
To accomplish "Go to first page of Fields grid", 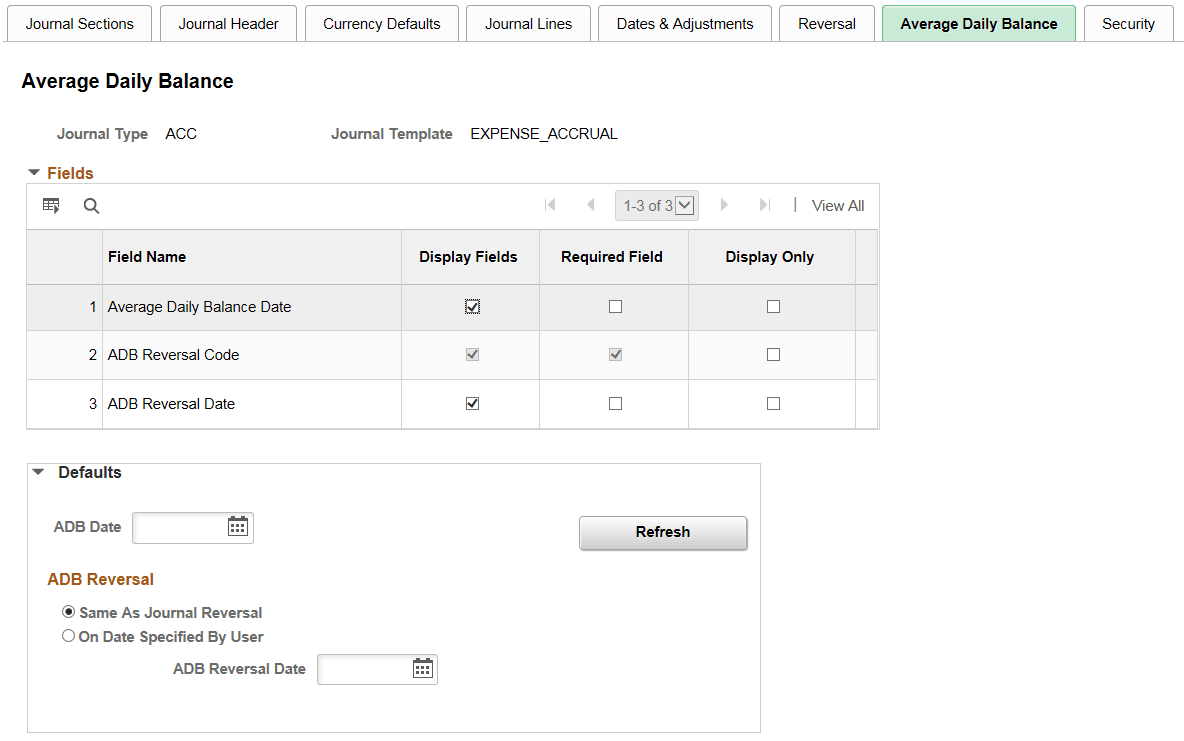I will pyautogui.click(x=550, y=205).
